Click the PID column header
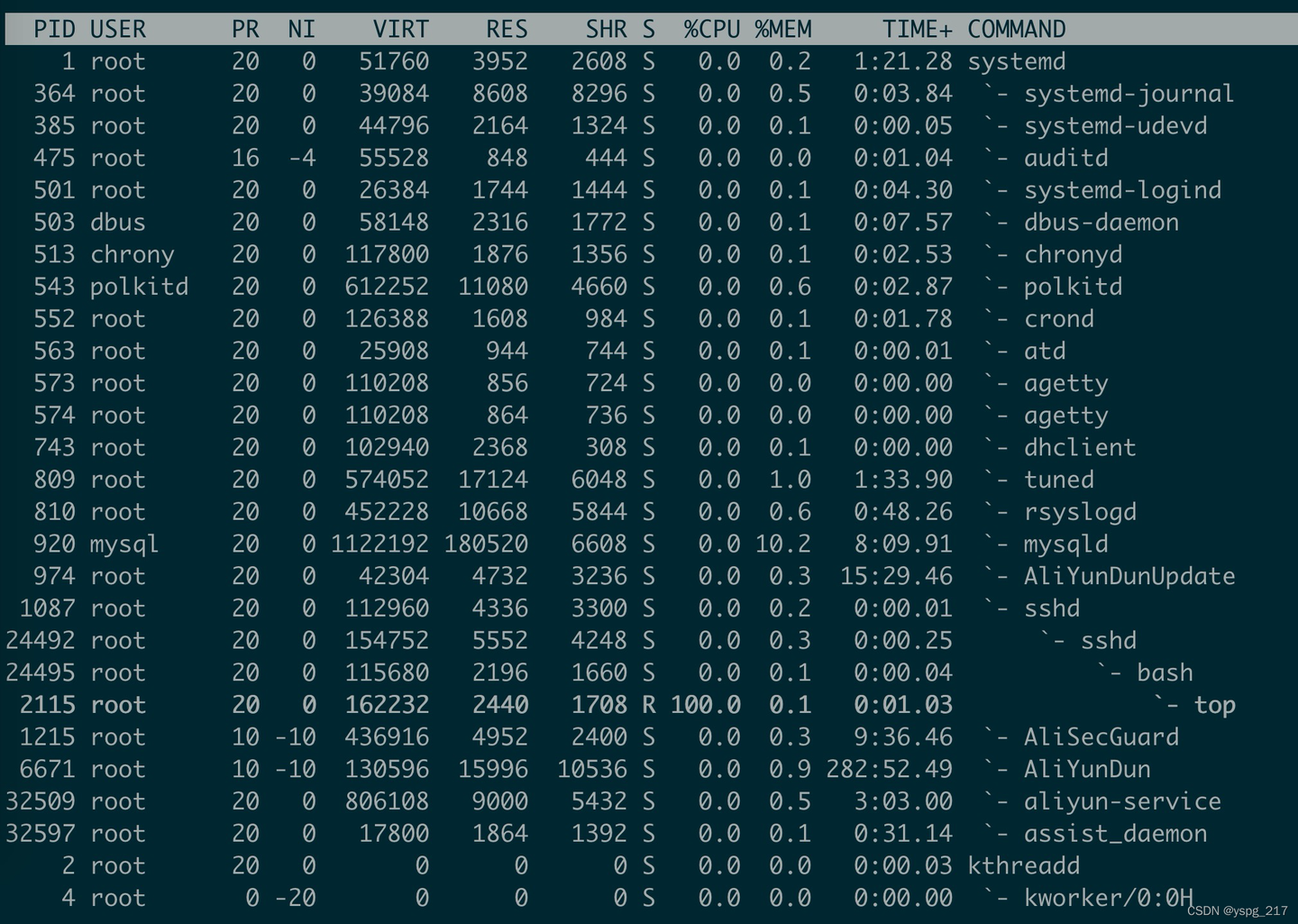 click(x=54, y=29)
